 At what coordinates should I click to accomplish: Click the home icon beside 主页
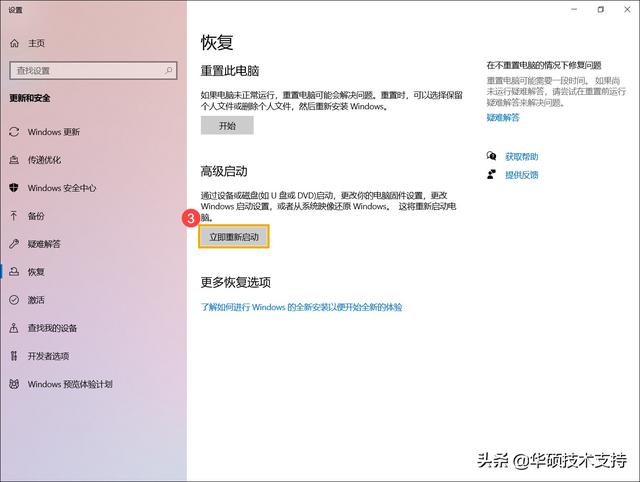(14, 43)
